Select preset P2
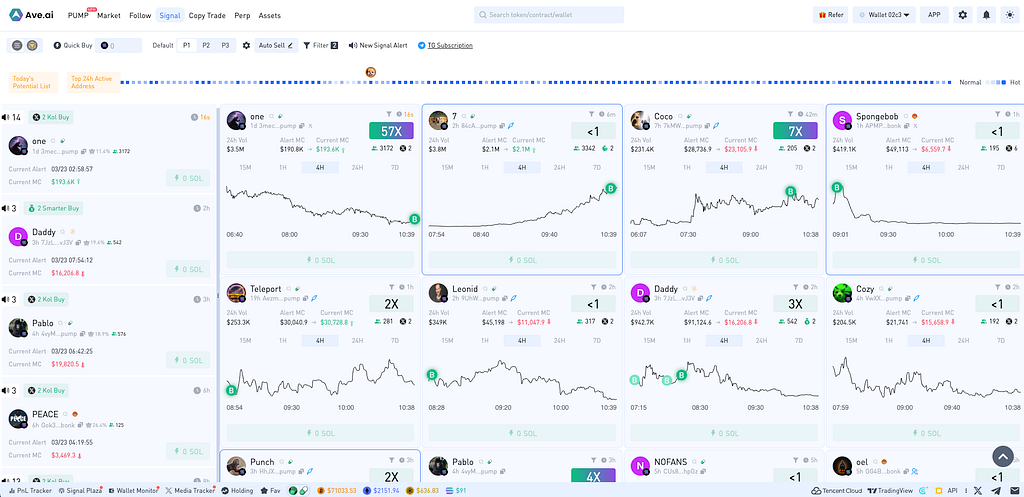This screenshot has width=1024, height=497. tap(206, 46)
